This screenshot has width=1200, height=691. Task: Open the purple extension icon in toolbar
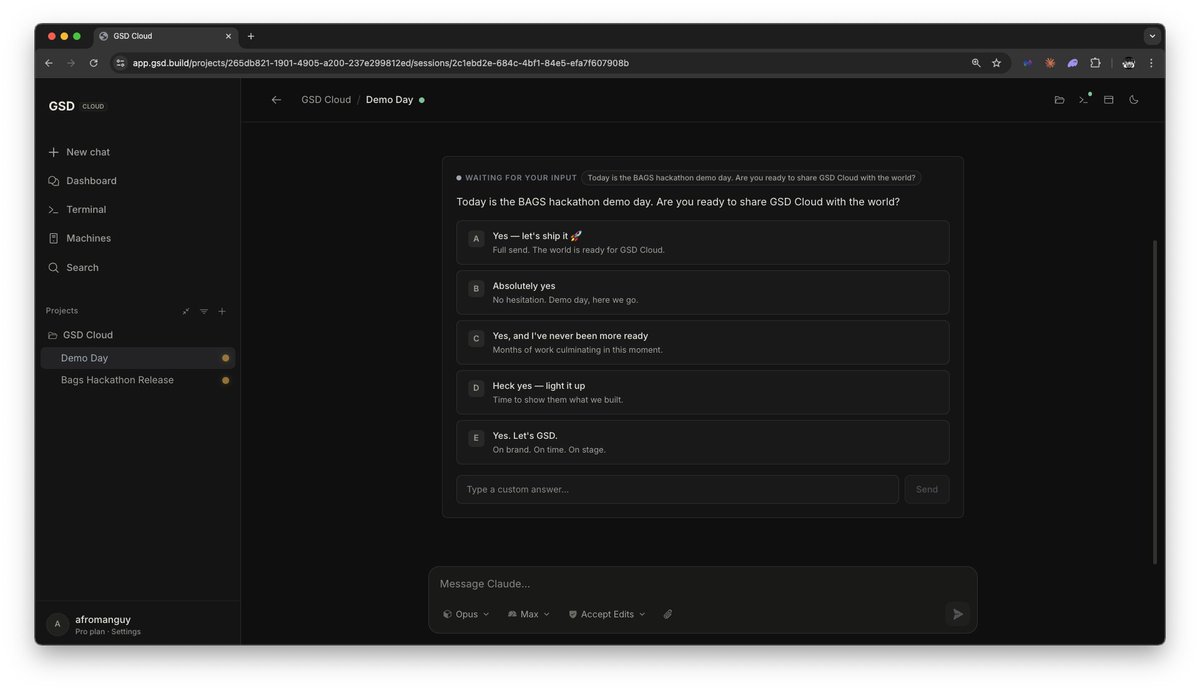click(1072, 63)
